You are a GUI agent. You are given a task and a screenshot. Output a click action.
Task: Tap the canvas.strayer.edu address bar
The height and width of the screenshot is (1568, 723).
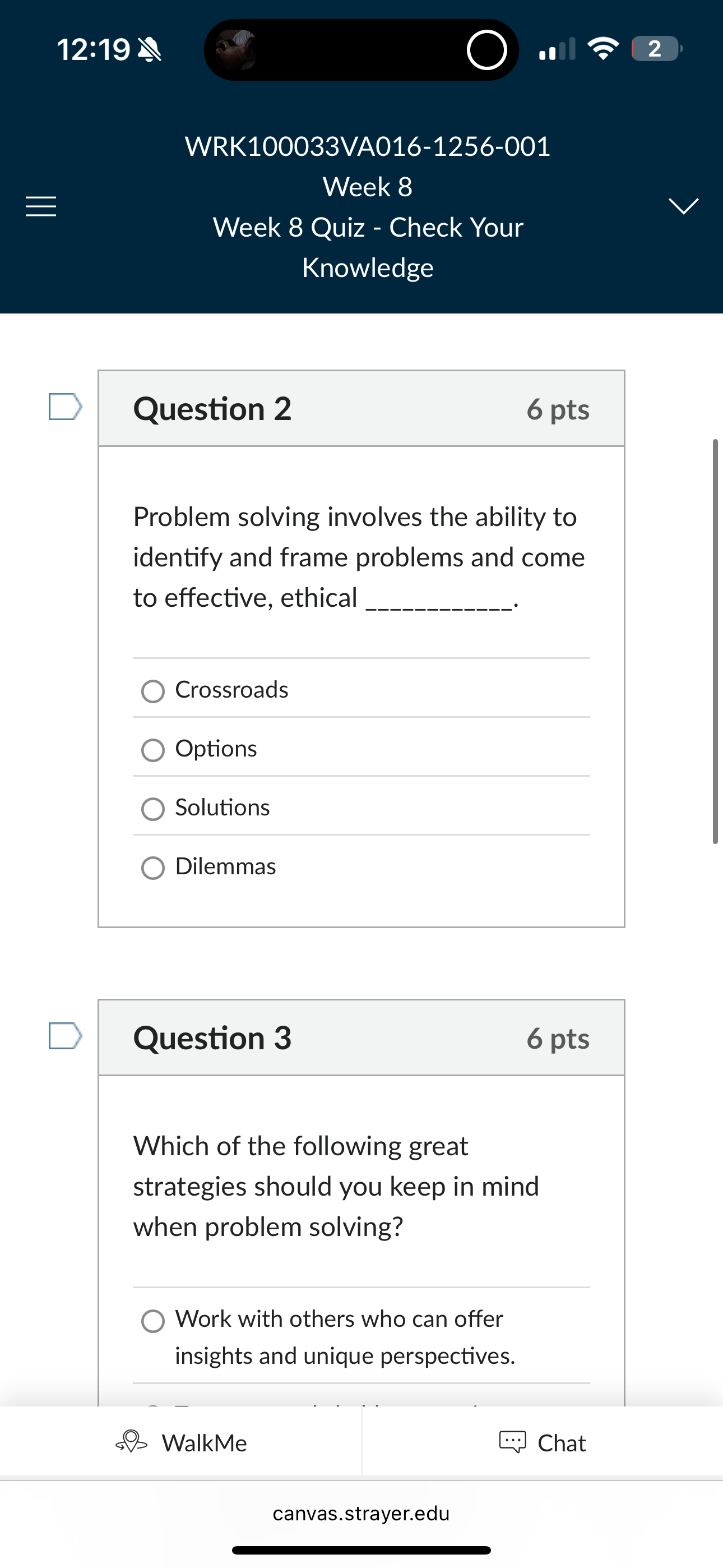pos(361,1513)
